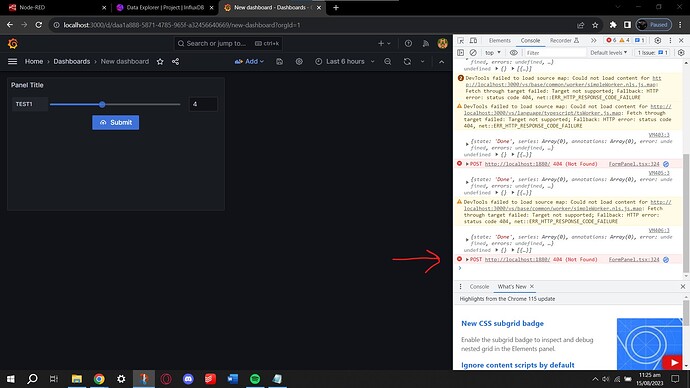690x388 pixels.
Task: Open the plus New dropdown in top bar
Action: [x=384, y=44]
